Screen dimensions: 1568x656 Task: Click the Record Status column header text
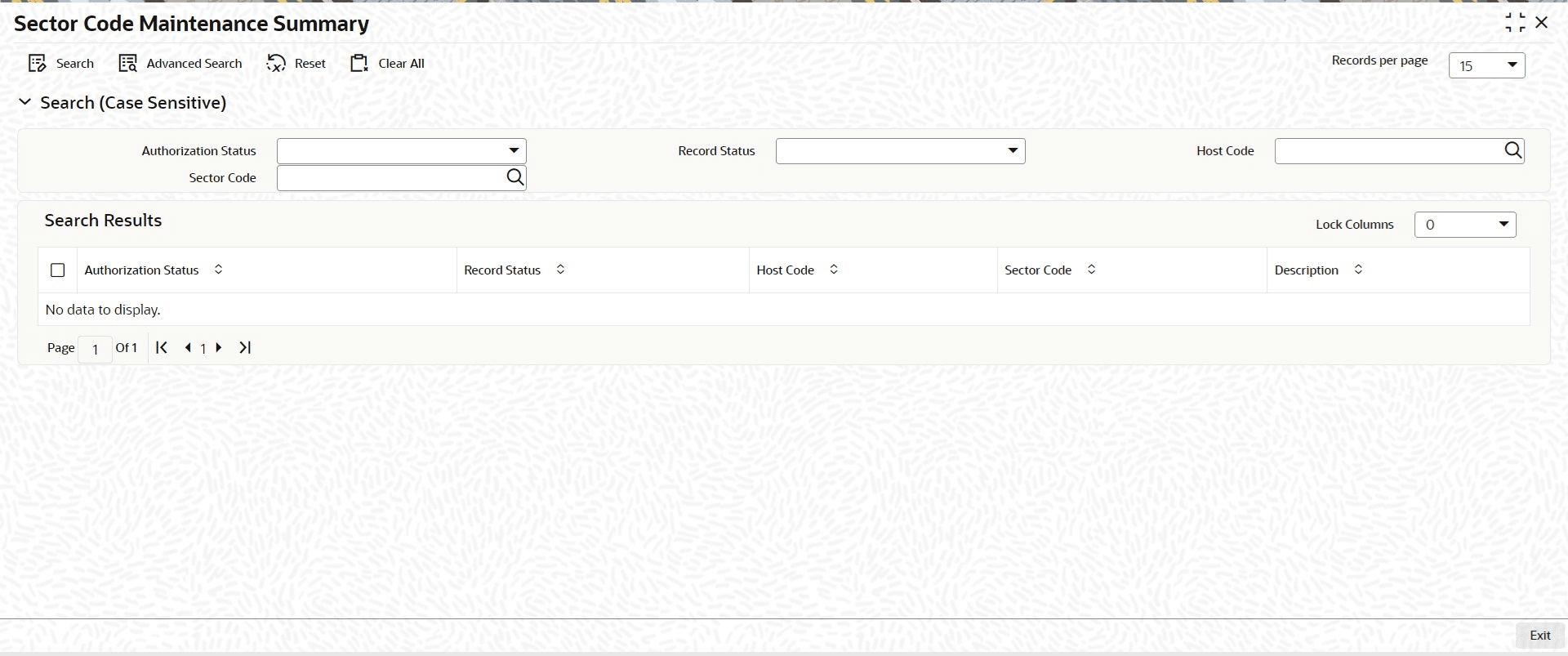(502, 270)
